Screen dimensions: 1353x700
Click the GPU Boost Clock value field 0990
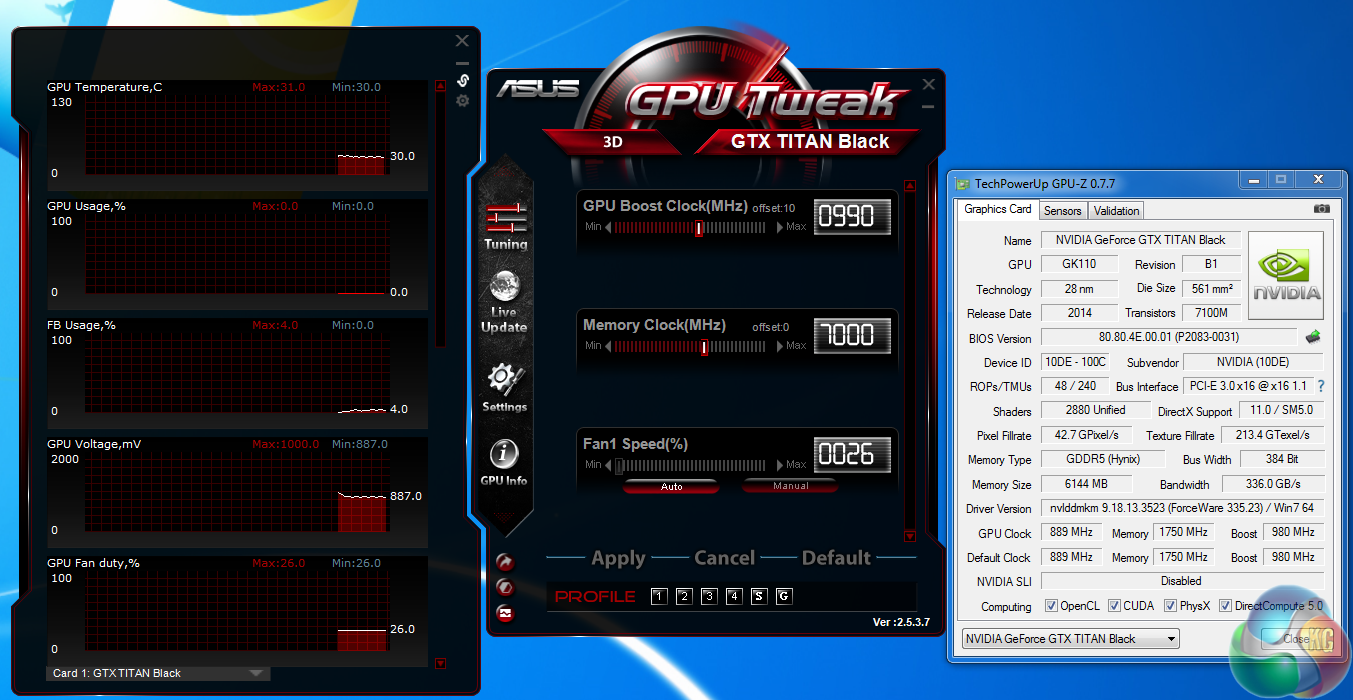click(852, 216)
